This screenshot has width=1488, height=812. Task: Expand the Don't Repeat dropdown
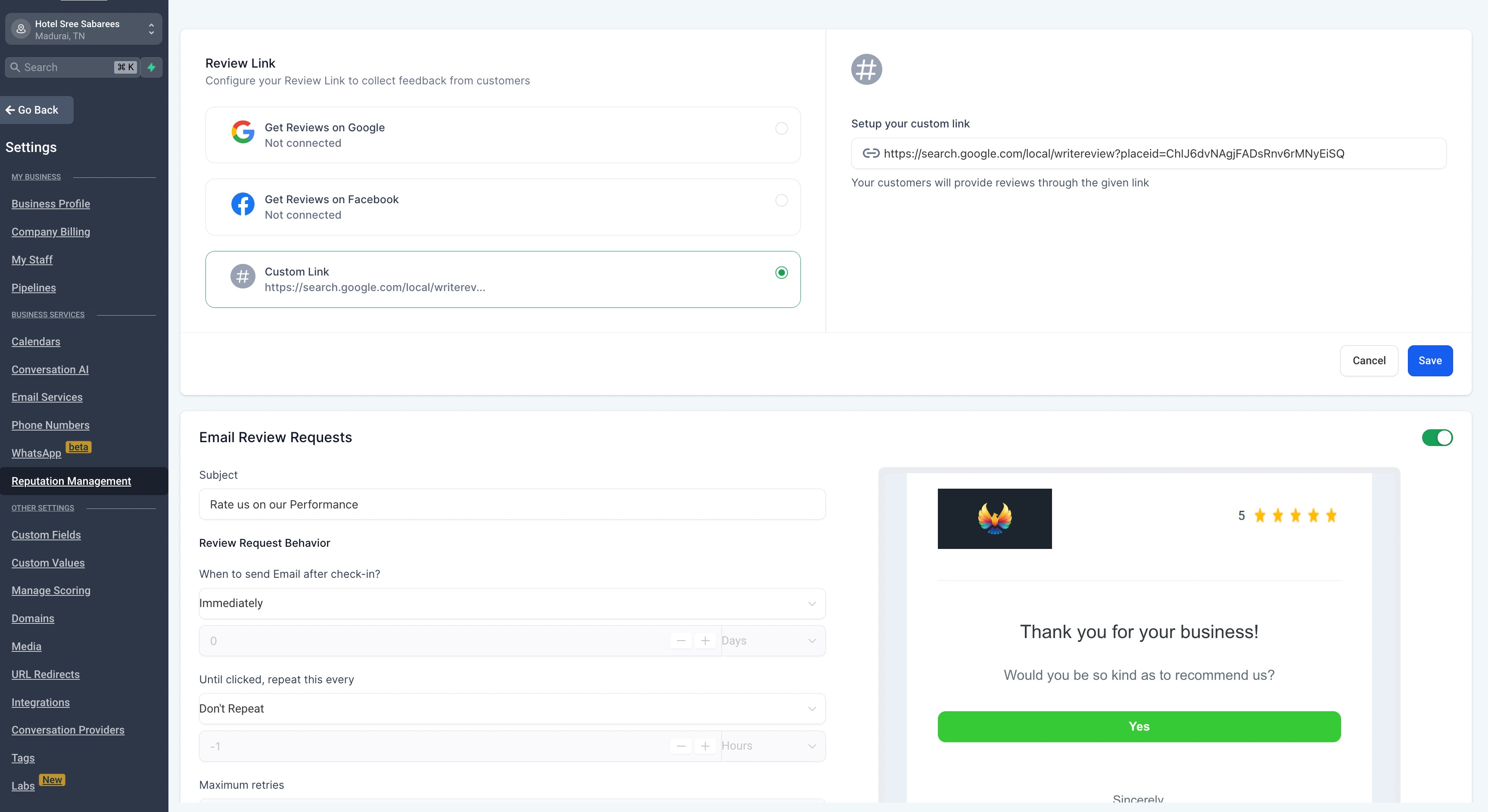point(512,709)
